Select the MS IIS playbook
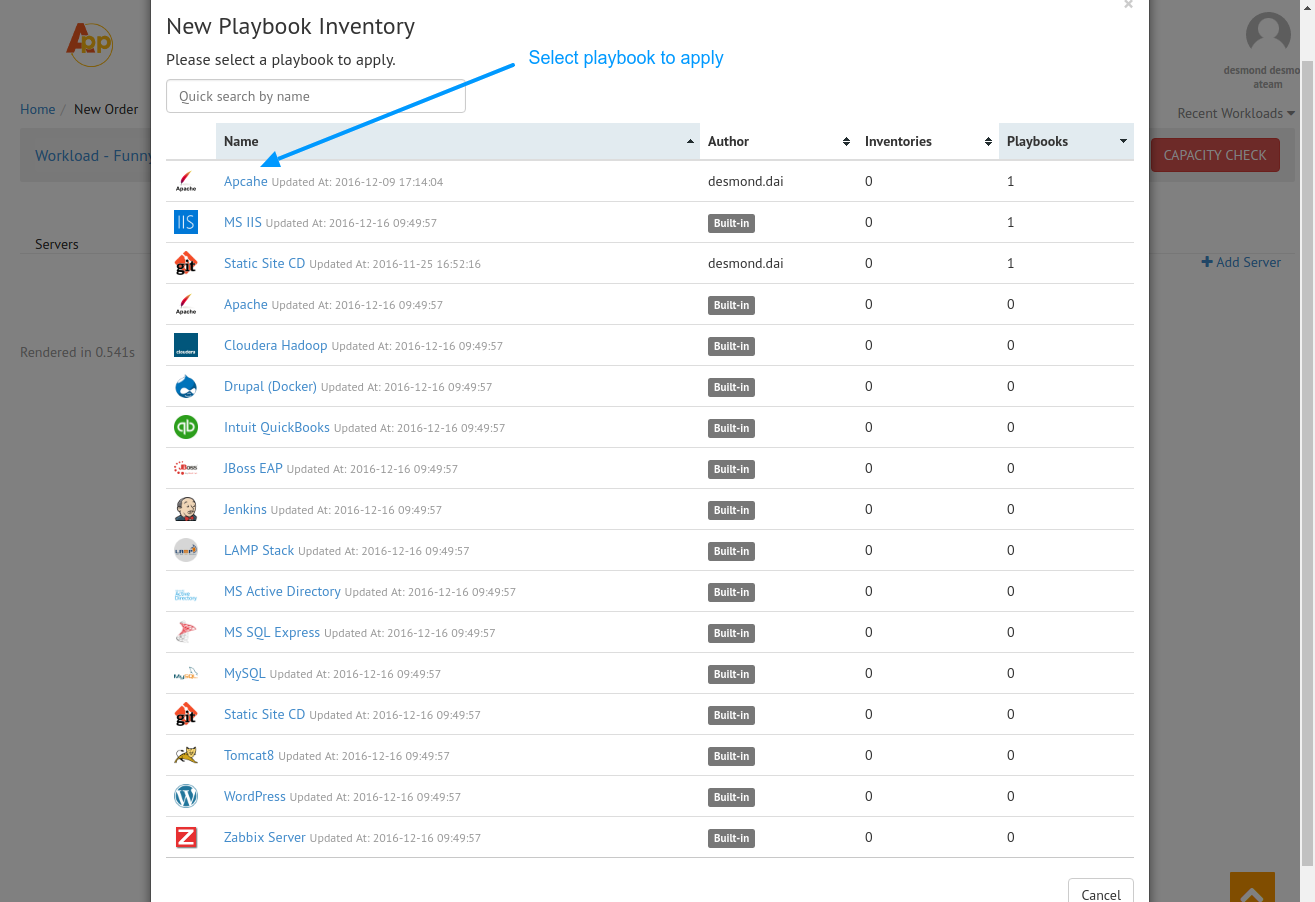Screen dimensions: 1315x902 (243, 222)
